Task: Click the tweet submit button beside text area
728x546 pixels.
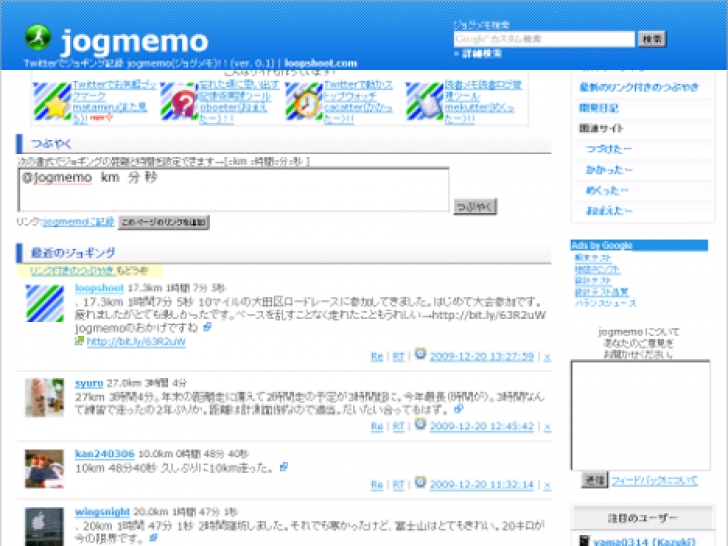Action: tap(475, 207)
